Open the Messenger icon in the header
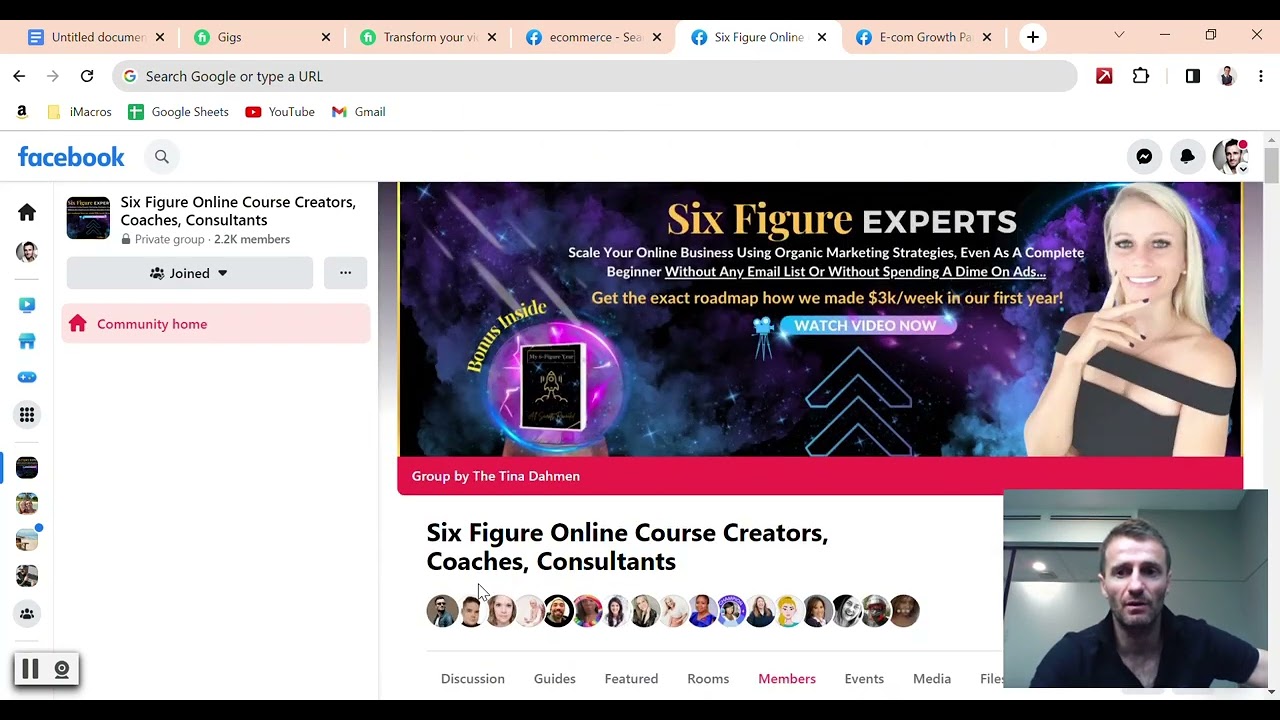1280x720 pixels. click(1144, 156)
